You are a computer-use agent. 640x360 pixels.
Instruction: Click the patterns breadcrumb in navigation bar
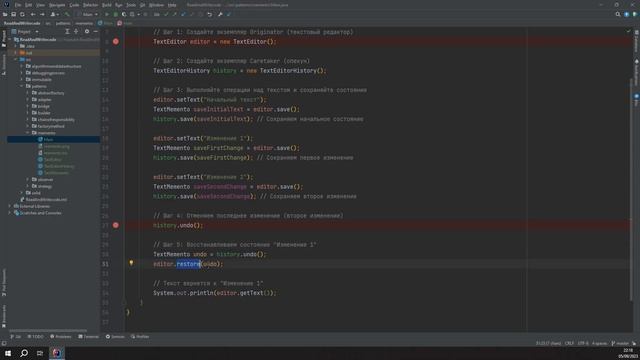click(63, 23)
